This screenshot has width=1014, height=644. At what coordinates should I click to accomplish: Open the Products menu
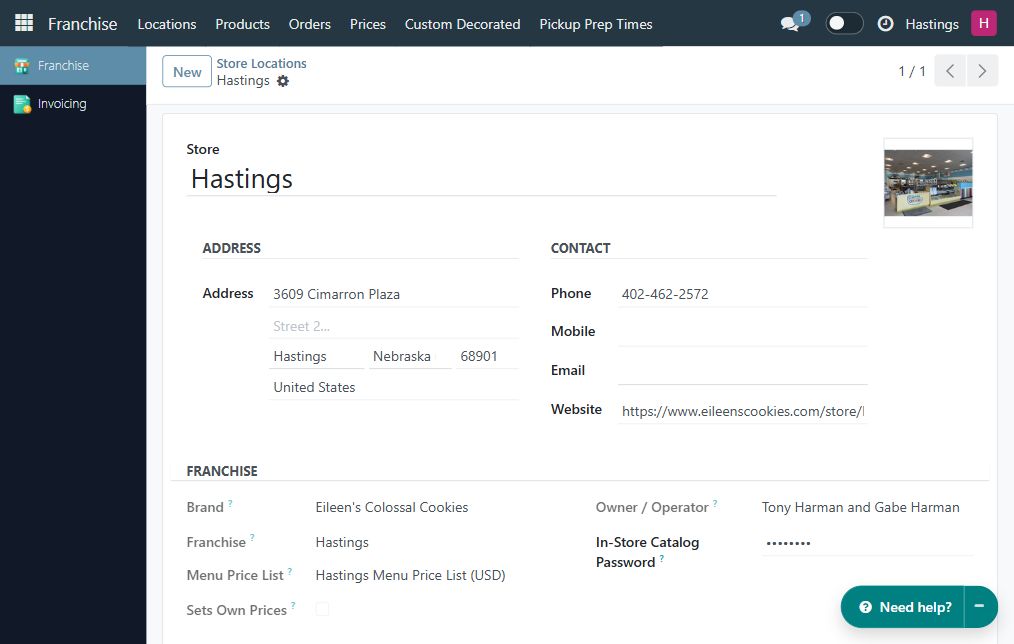(x=243, y=24)
